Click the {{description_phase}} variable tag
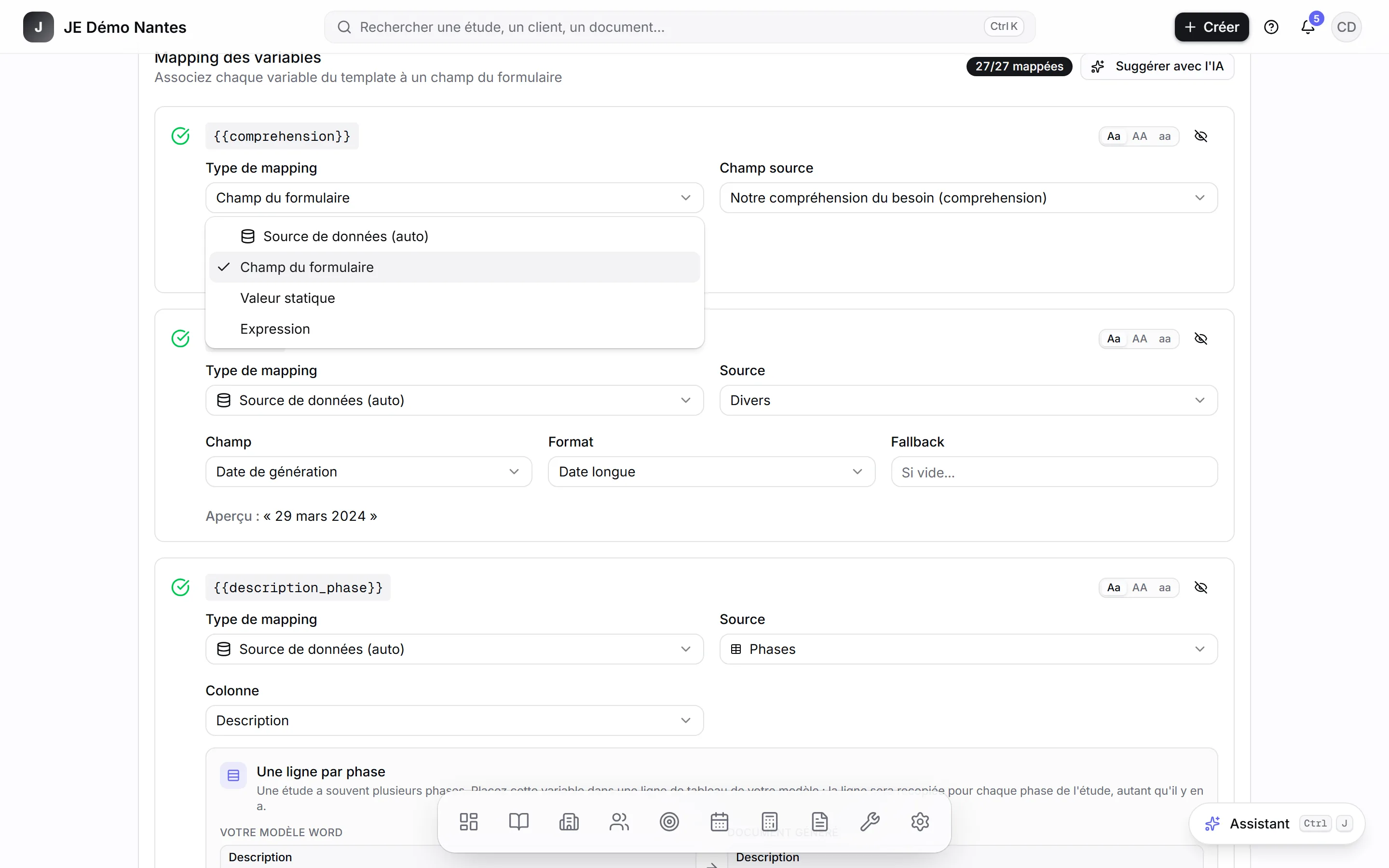 point(298,587)
